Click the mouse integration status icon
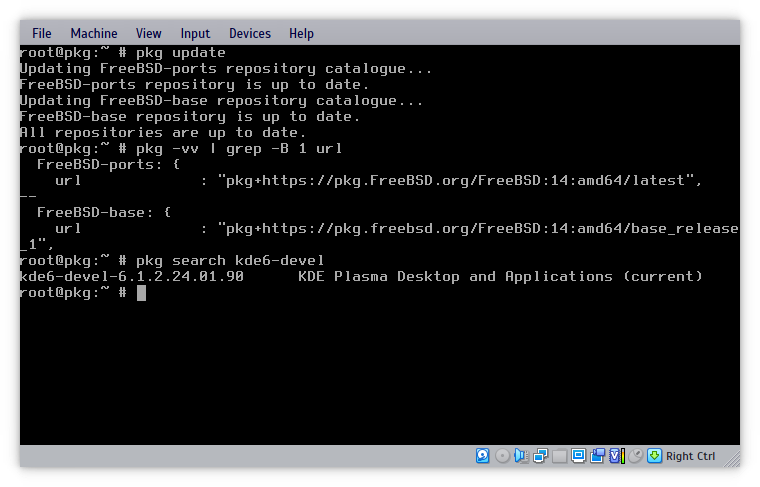The image size is (760, 487). pos(635,456)
